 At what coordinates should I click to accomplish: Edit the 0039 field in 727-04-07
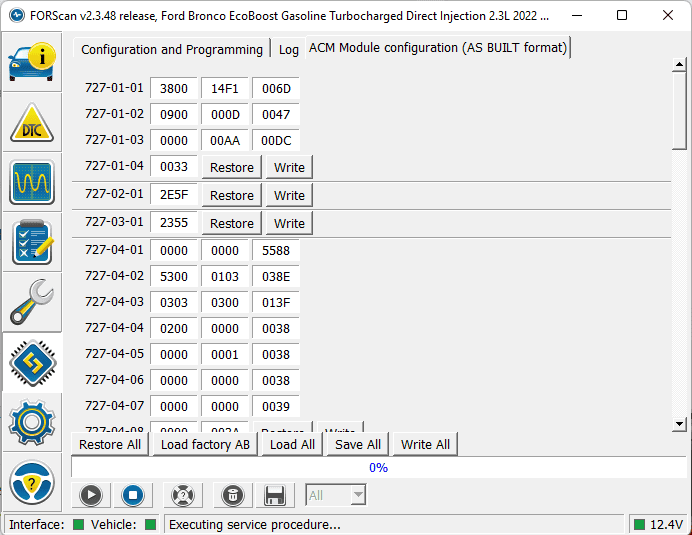click(276, 406)
